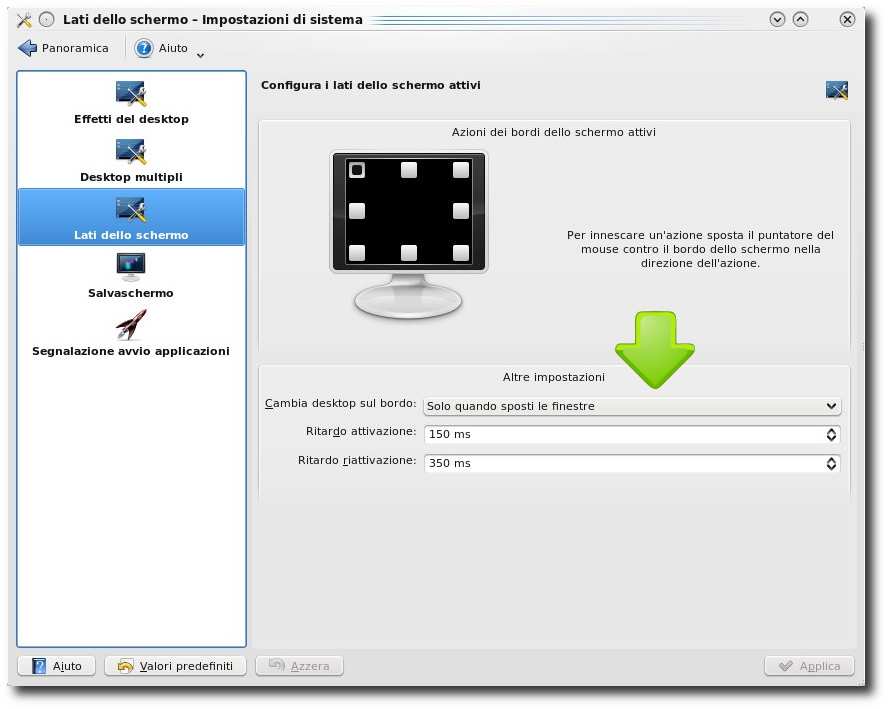Click bottom-right screen corner square

[461, 253]
